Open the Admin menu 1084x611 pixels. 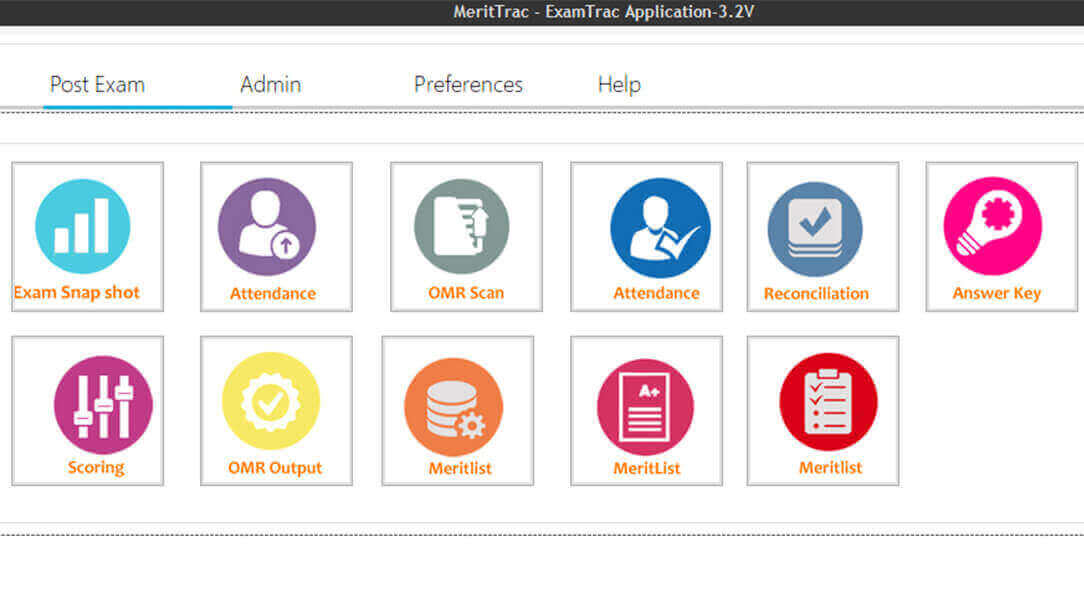coord(270,84)
